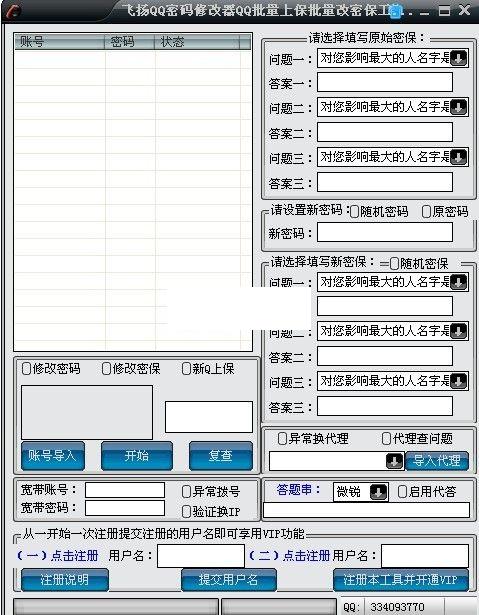Click the 复查 button
Viewport: 479px width, 615px height.
click(x=220, y=456)
